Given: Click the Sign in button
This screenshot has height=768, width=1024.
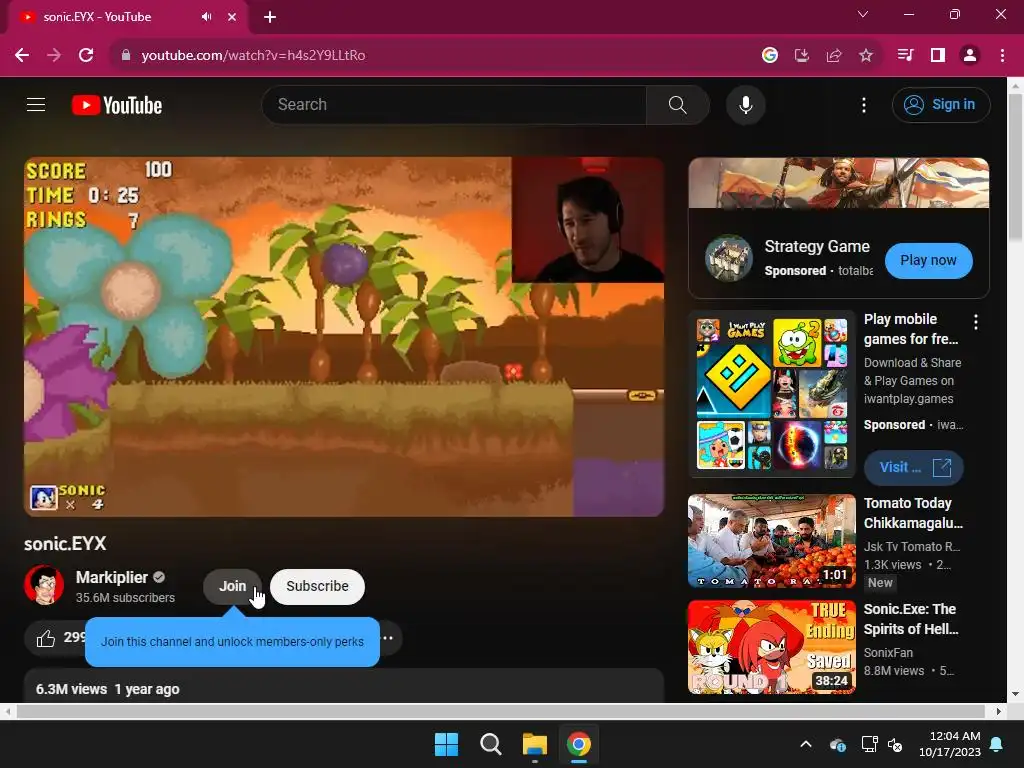Looking at the screenshot, I should coord(941,104).
